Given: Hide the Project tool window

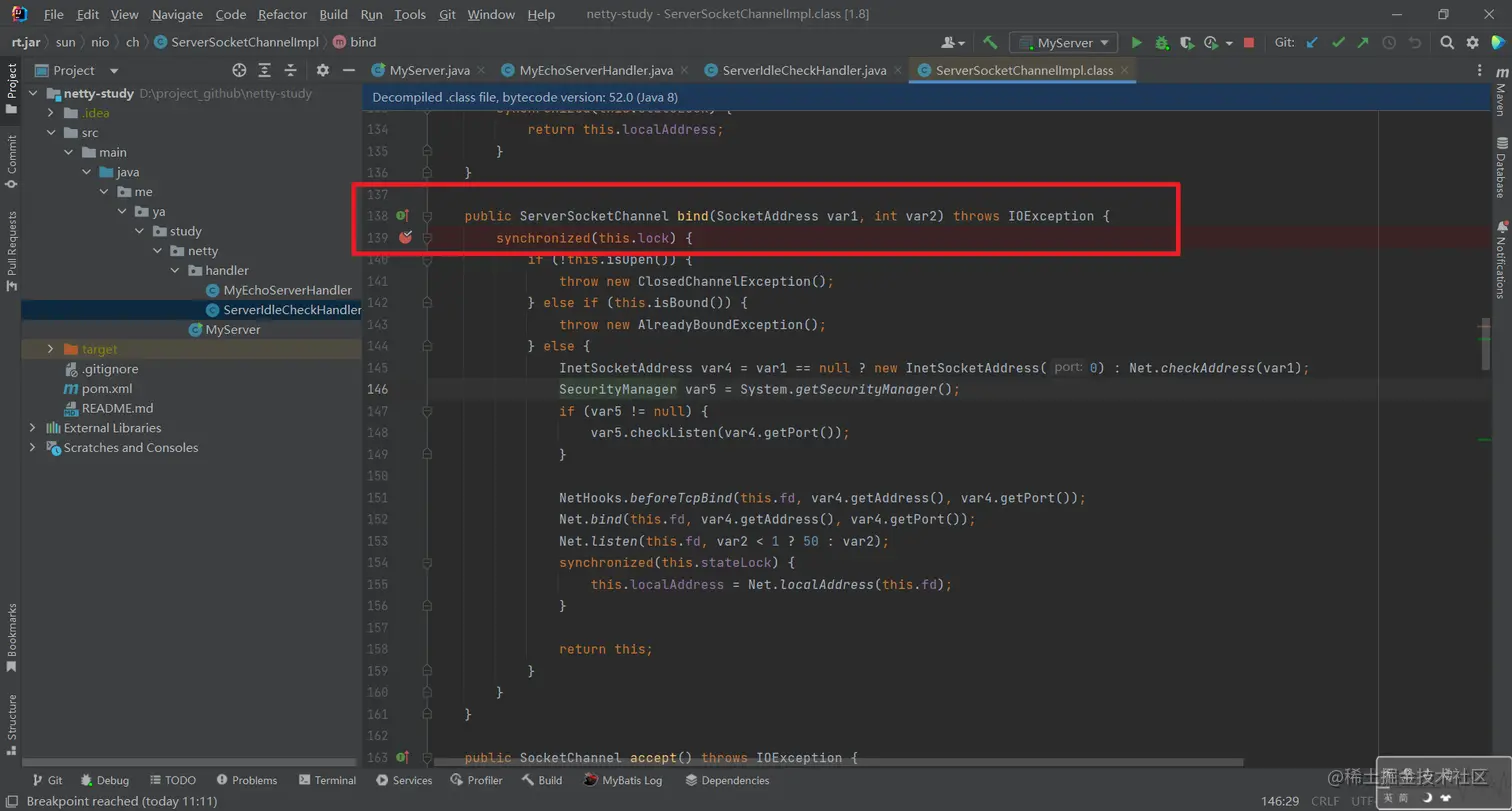Looking at the screenshot, I should (348, 70).
